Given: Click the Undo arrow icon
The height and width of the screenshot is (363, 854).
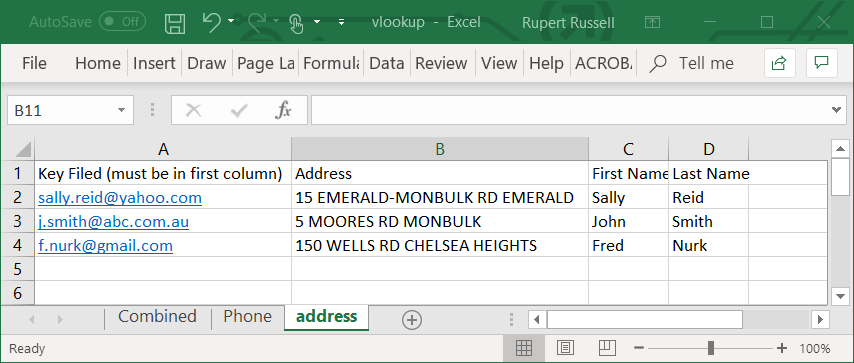Looking at the screenshot, I should coord(211,22).
